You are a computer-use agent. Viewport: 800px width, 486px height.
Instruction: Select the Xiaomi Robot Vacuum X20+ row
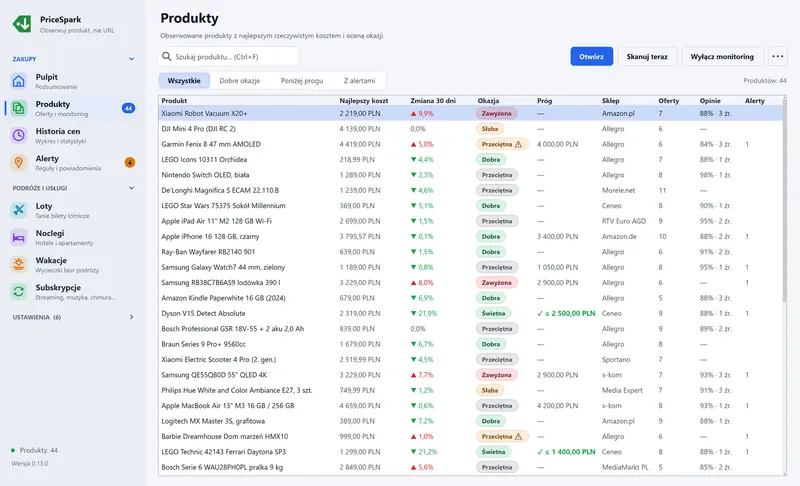click(470, 113)
